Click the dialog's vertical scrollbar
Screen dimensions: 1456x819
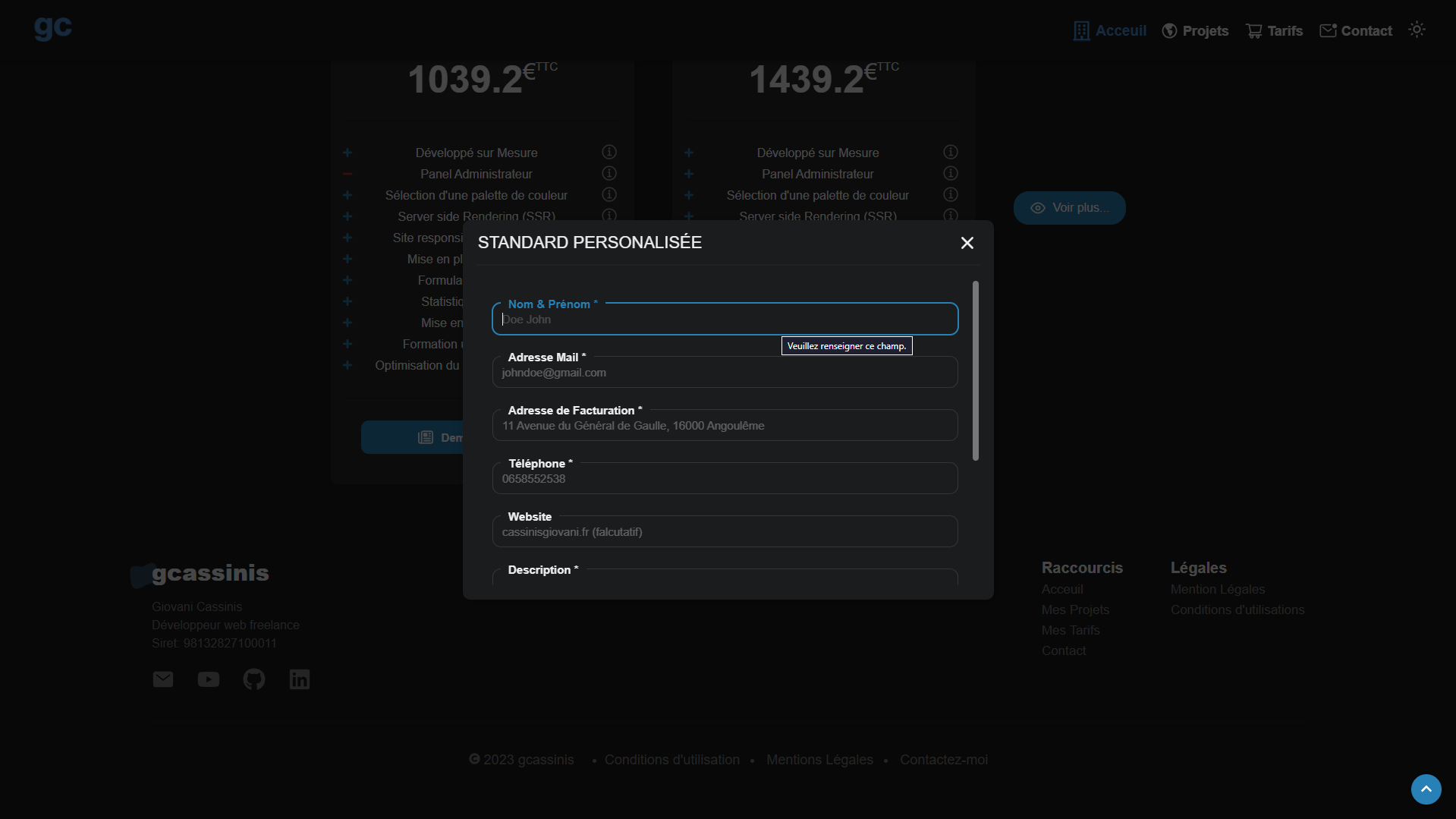976,370
